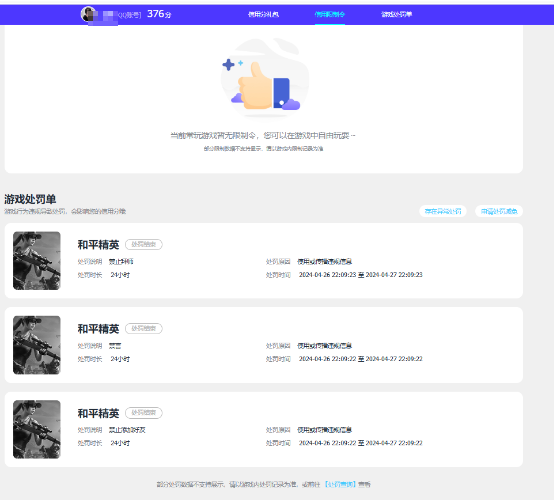Select the highlighted 信用限制令 tab
The image size is (554, 500).
click(330, 14)
